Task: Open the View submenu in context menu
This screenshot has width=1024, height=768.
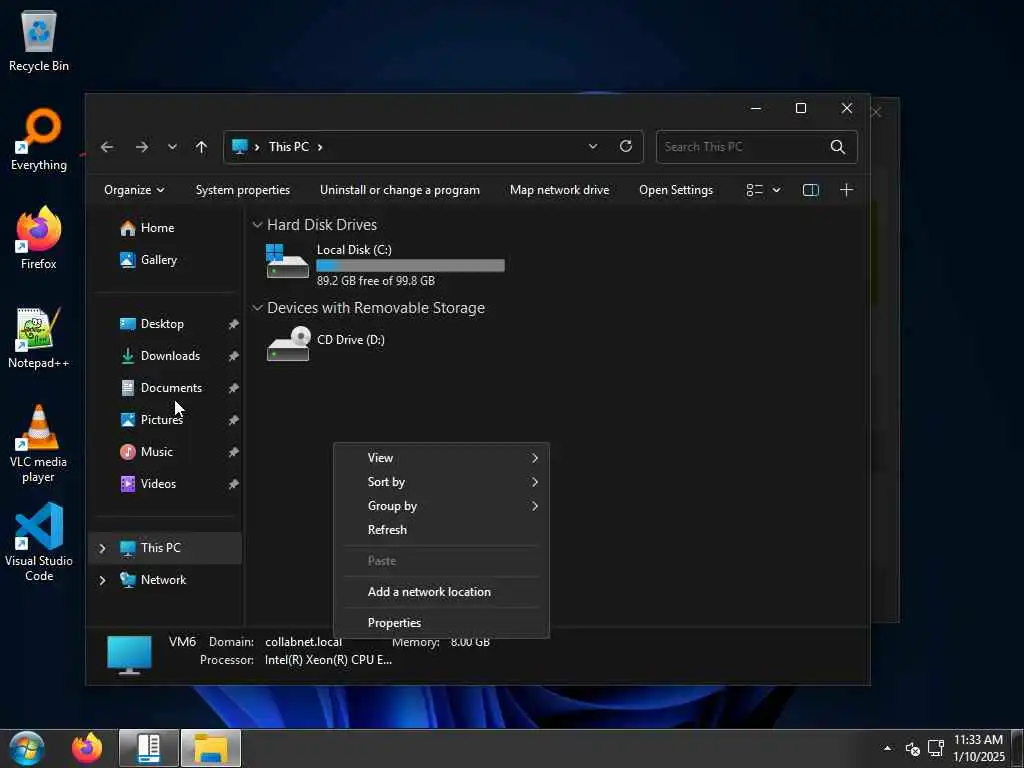Action: coord(441,458)
